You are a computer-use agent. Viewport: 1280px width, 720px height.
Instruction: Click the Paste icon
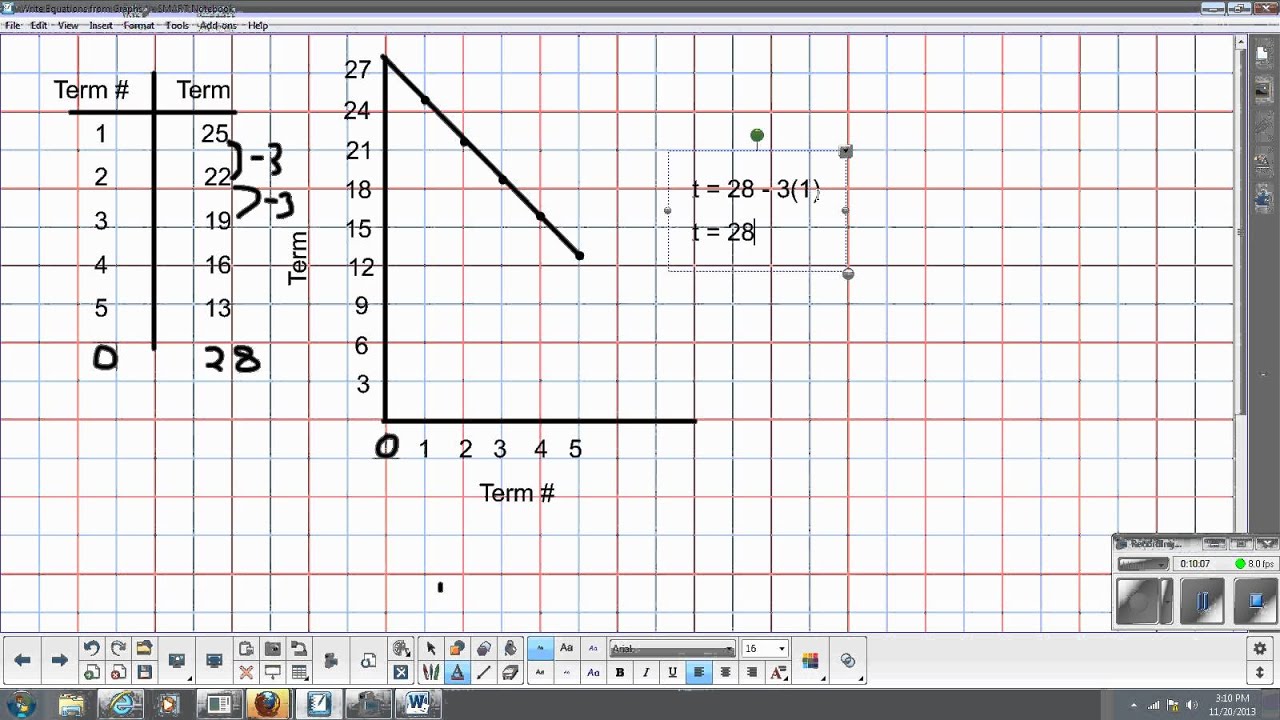coord(246,648)
